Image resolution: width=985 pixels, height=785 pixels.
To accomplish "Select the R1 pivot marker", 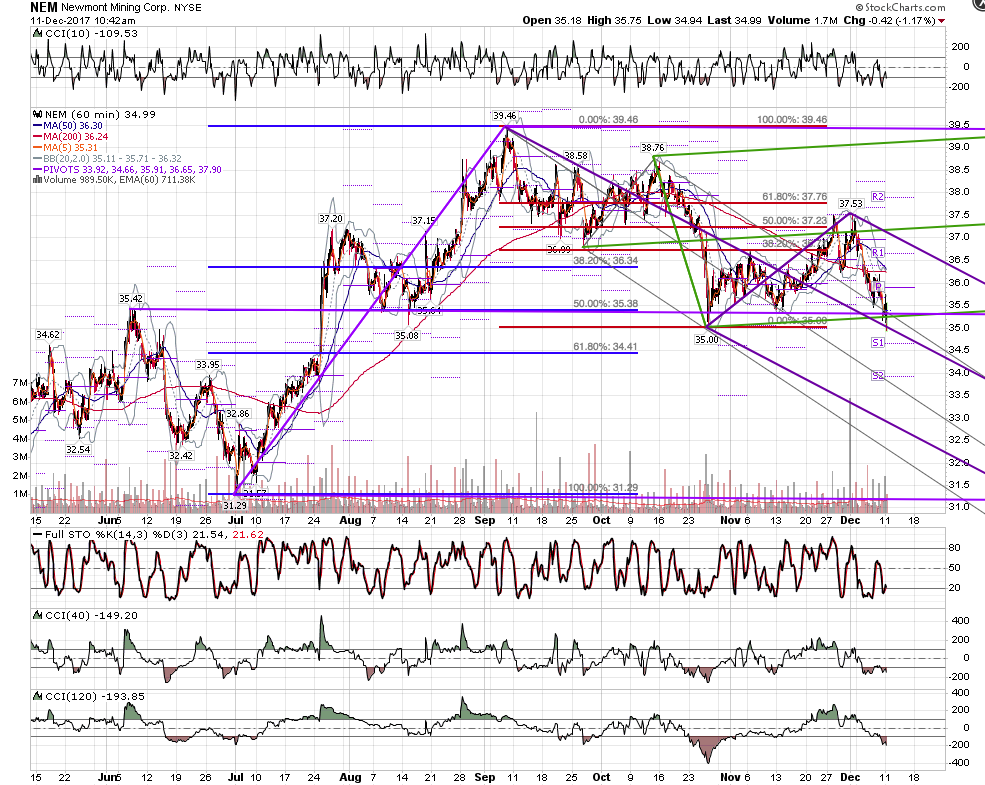I will pyautogui.click(x=878, y=252).
